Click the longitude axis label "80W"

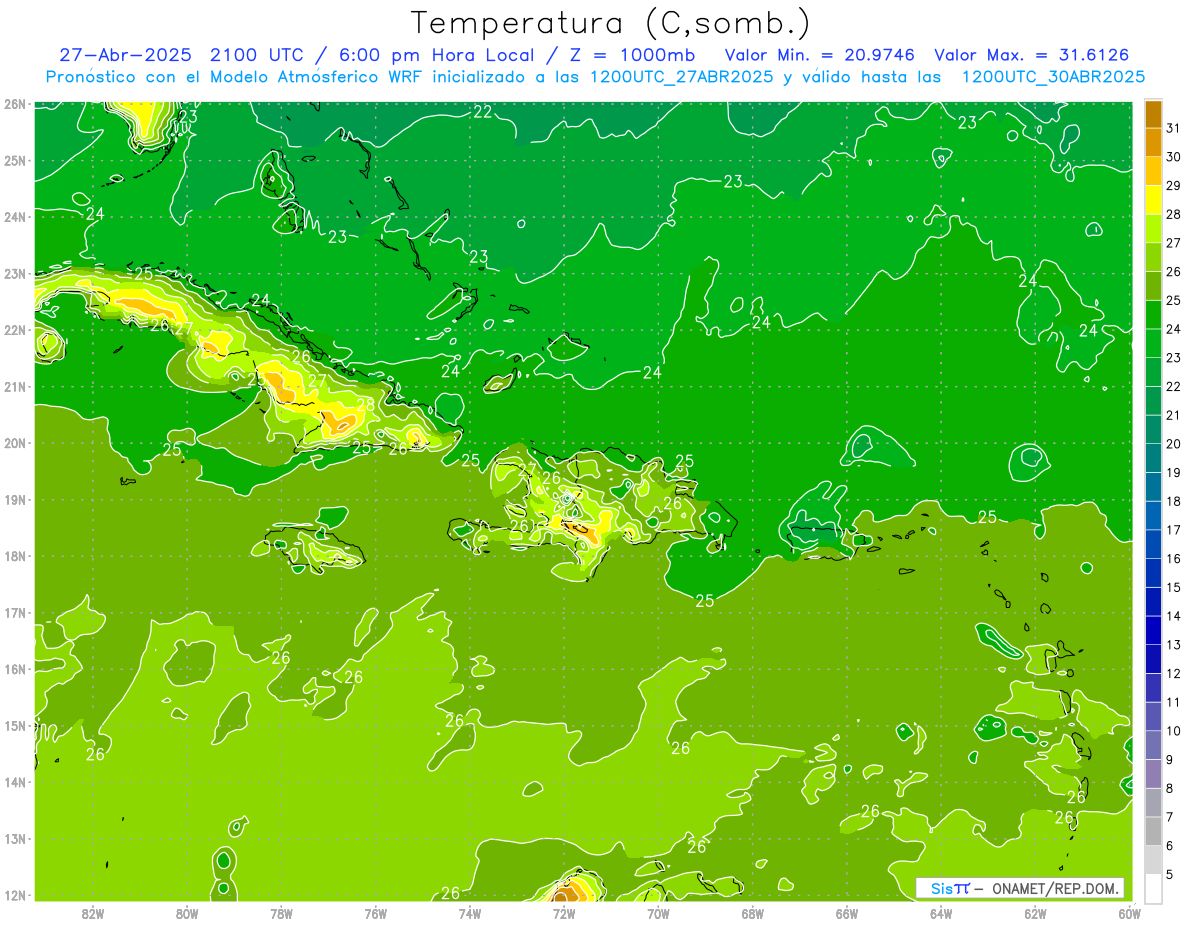click(187, 913)
